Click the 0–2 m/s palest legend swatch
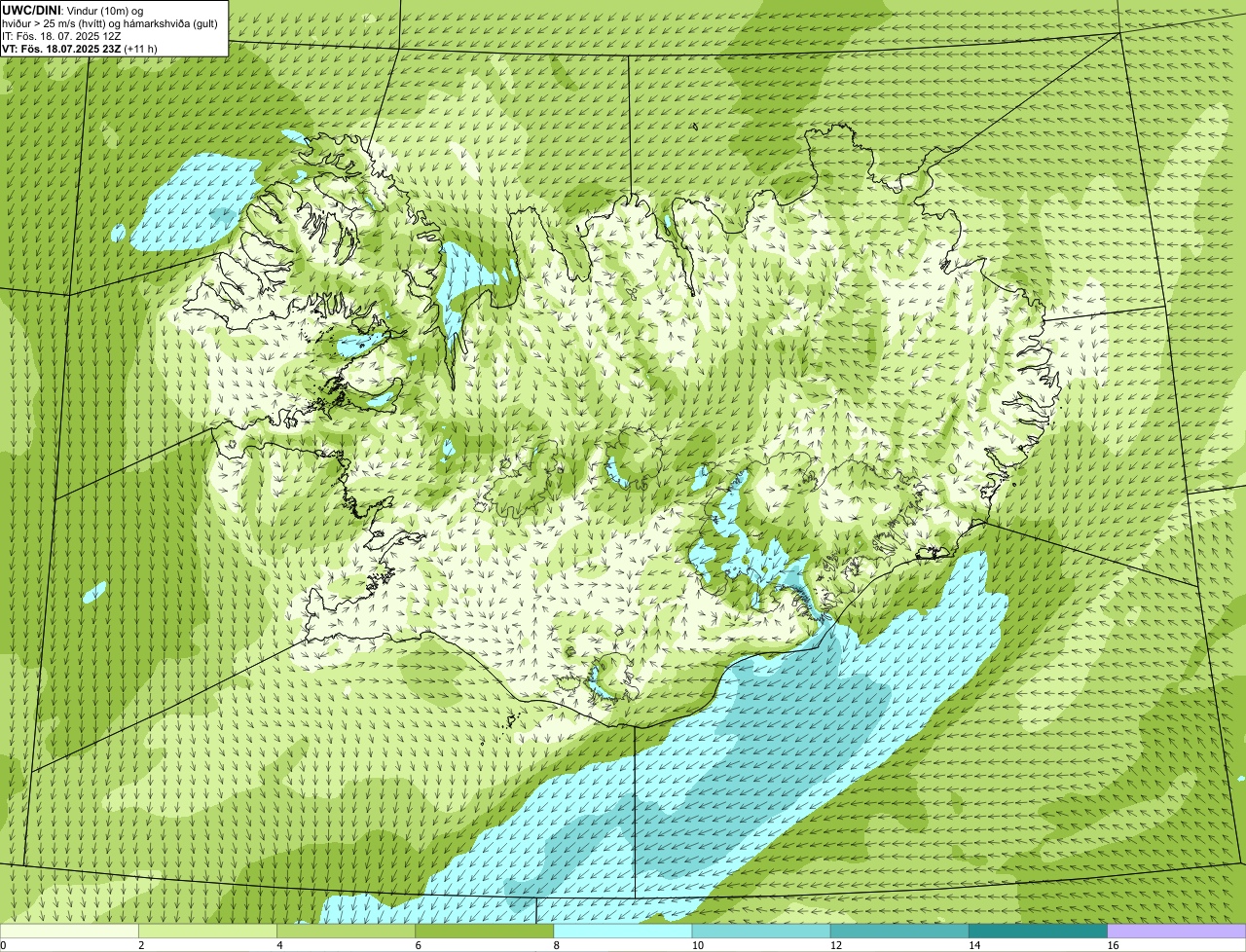Viewport: 1246px width, 952px height. pyautogui.click(x=69, y=931)
